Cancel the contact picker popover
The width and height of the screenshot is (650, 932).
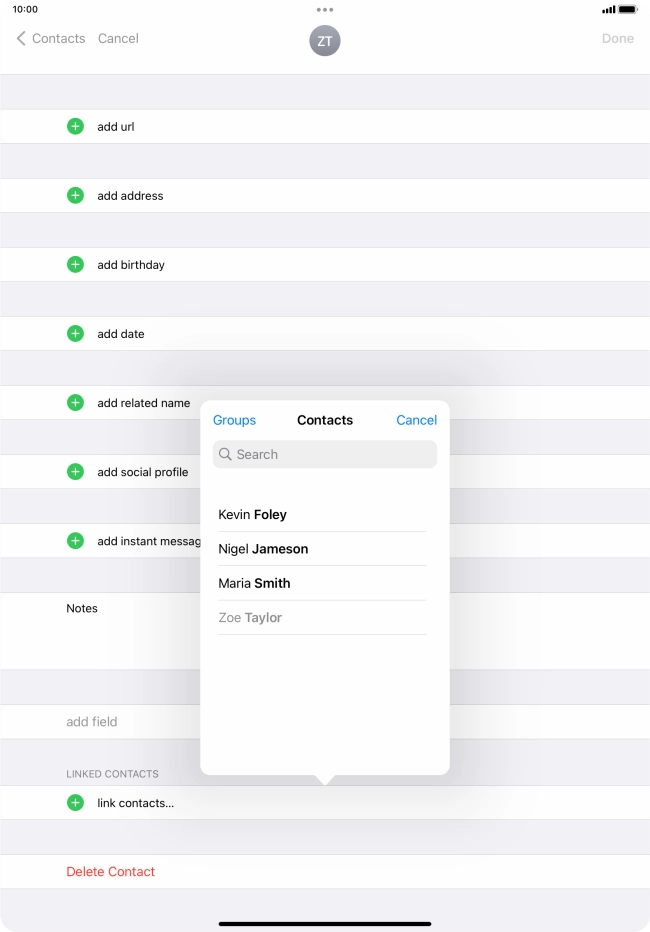416,421
